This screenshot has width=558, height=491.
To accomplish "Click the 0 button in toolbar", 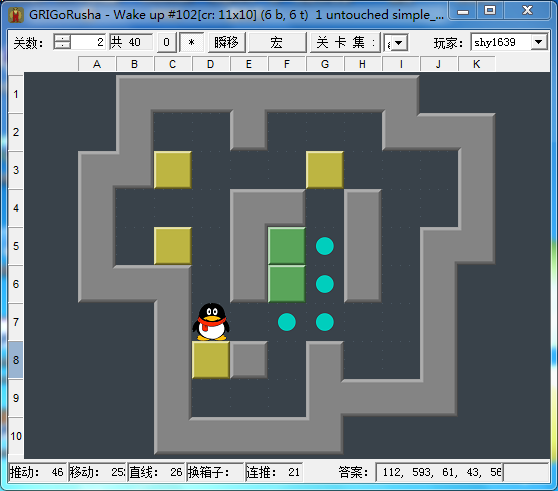I will [x=166, y=43].
